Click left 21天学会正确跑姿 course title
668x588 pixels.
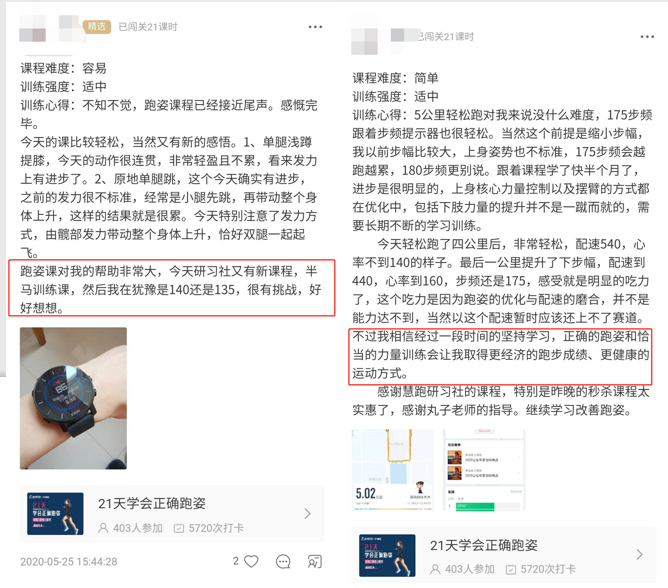point(152,504)
